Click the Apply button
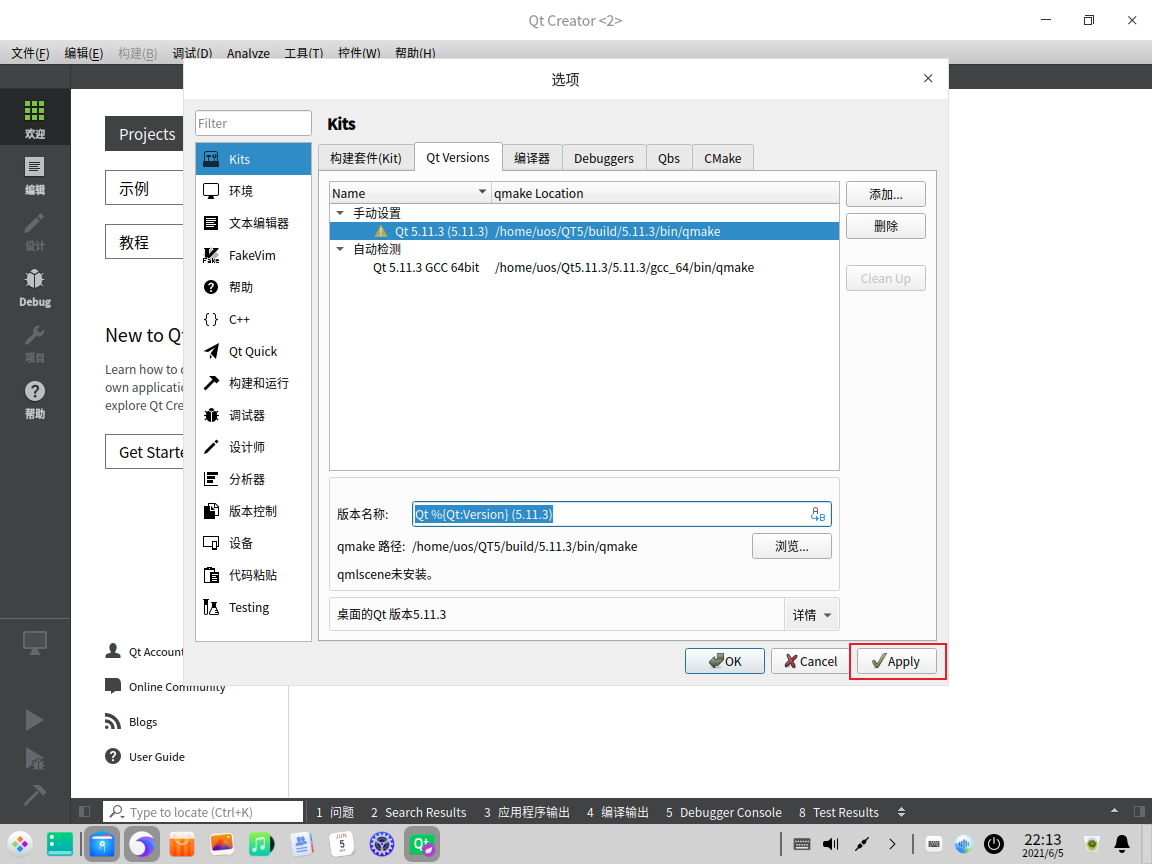The height and width of the screenshot is (864, 1152). click(x=895, y=661)
